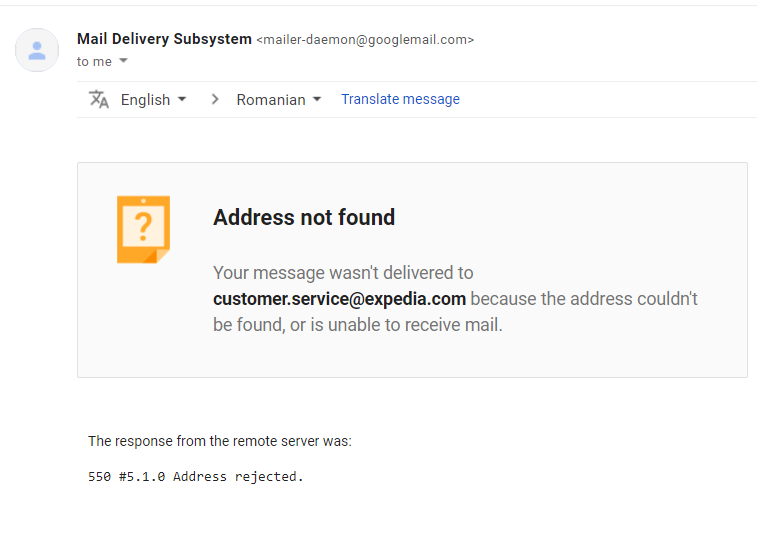The width and height of the screenshot is (757, 555).
Task: Click the small caret right of English
Action: pyautogui.click(x=182, y=99)
